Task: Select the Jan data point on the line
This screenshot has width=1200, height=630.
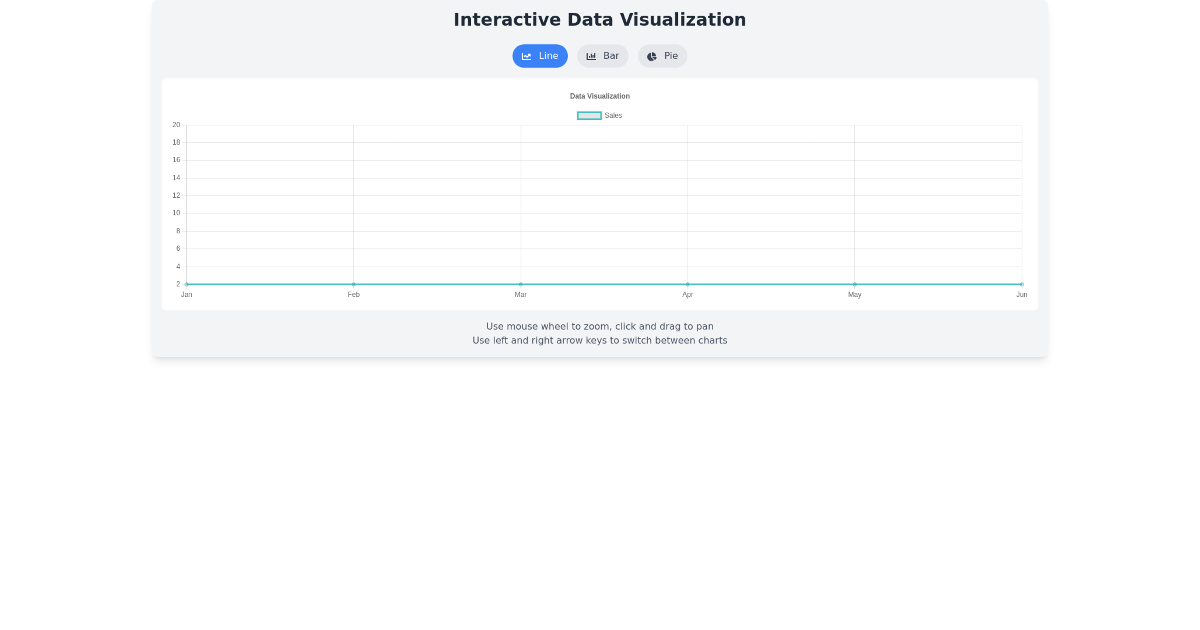Action: pyautogui.click(x=186, y=283)
